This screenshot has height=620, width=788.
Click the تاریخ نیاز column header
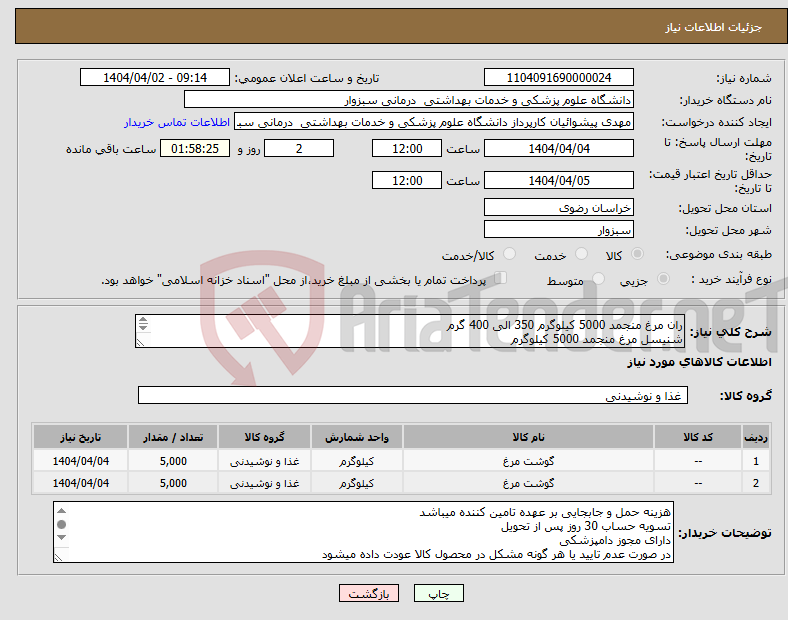pos(80,437)
